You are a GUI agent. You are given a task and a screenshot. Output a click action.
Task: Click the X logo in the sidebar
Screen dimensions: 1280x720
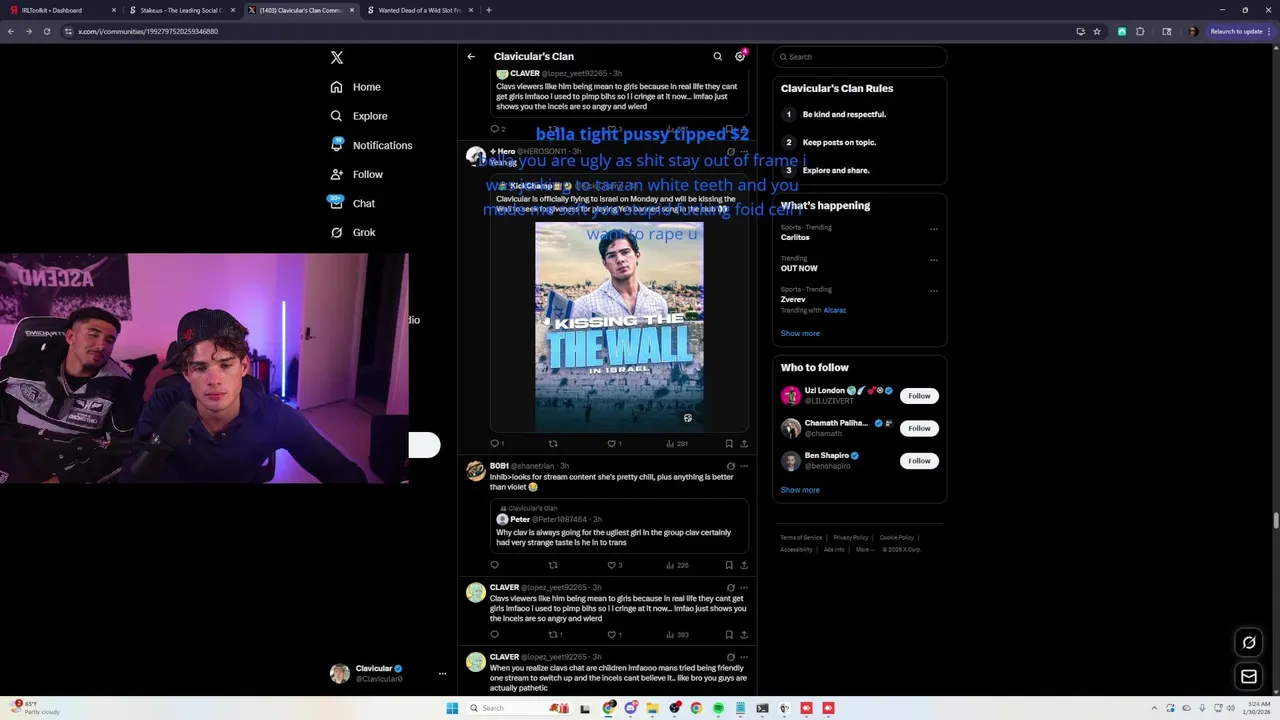[x=337, y=58]
